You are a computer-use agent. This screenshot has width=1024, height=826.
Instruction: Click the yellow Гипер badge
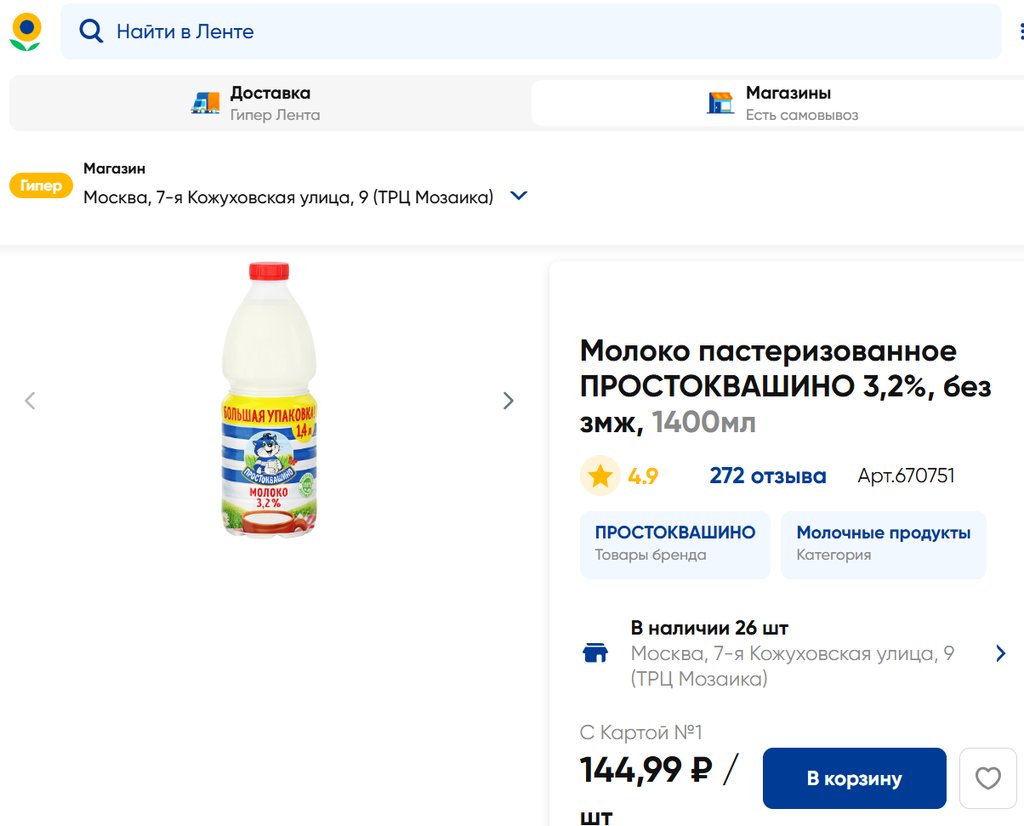pos(41,185)
